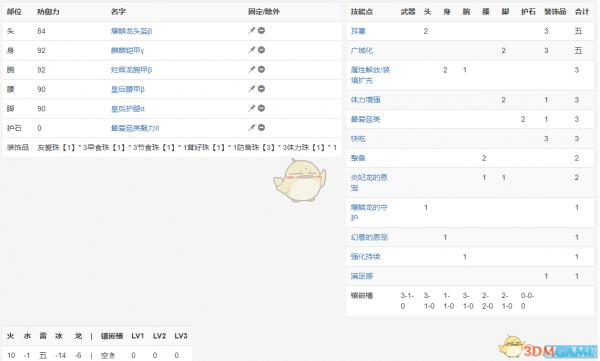Pin the 护石 charm row
Viewport: 600px width, 361px height.
point(251,128)
